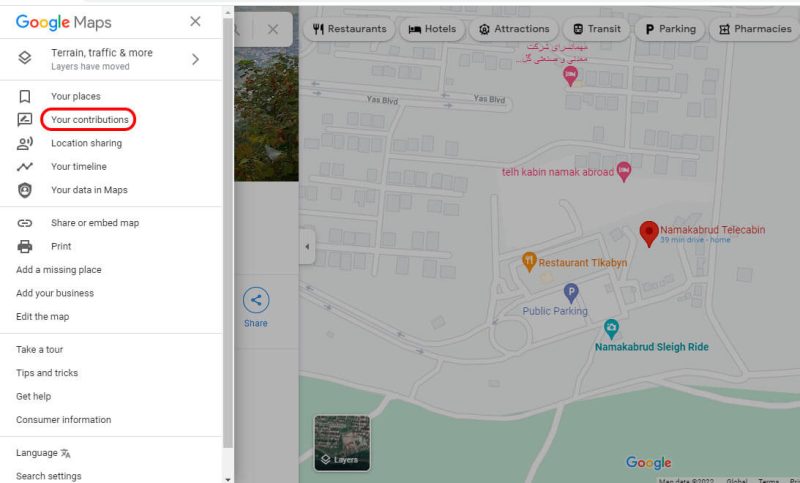Viewport: 800px width, 483px height.
Task: Click Add your business link
Action: 55,293
